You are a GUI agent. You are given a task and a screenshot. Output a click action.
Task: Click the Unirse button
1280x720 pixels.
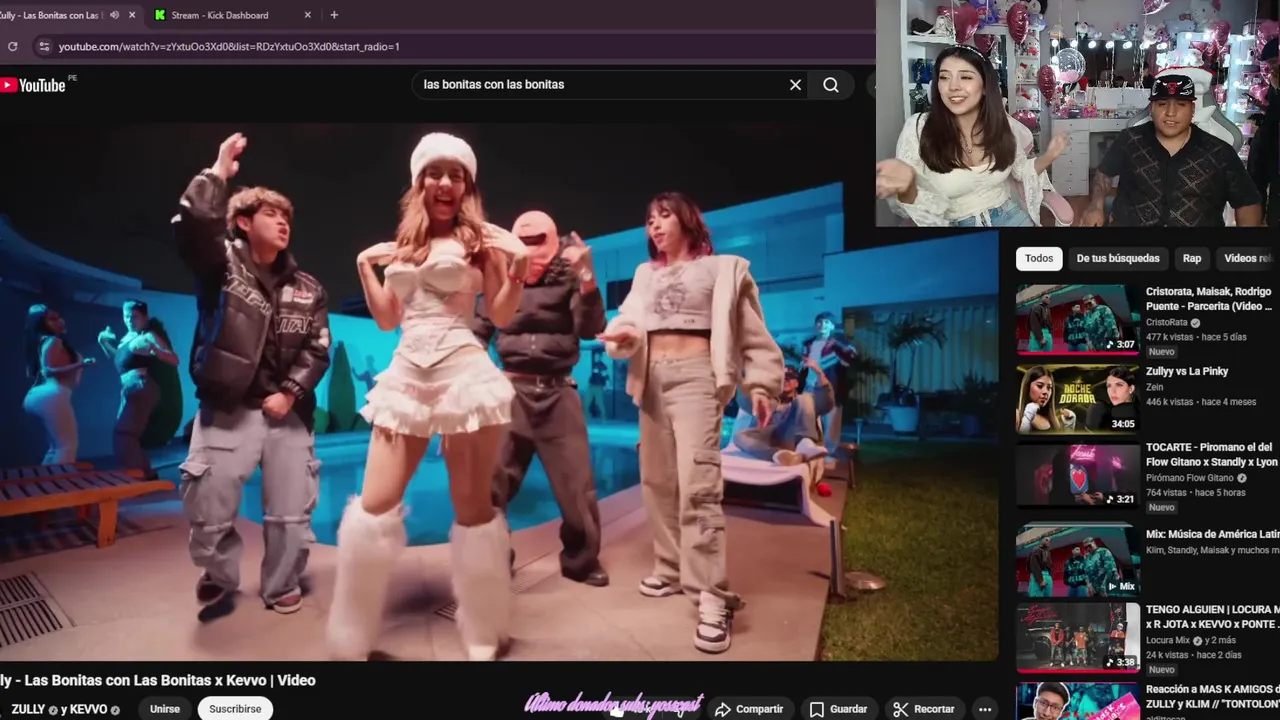tap(165, 709)
